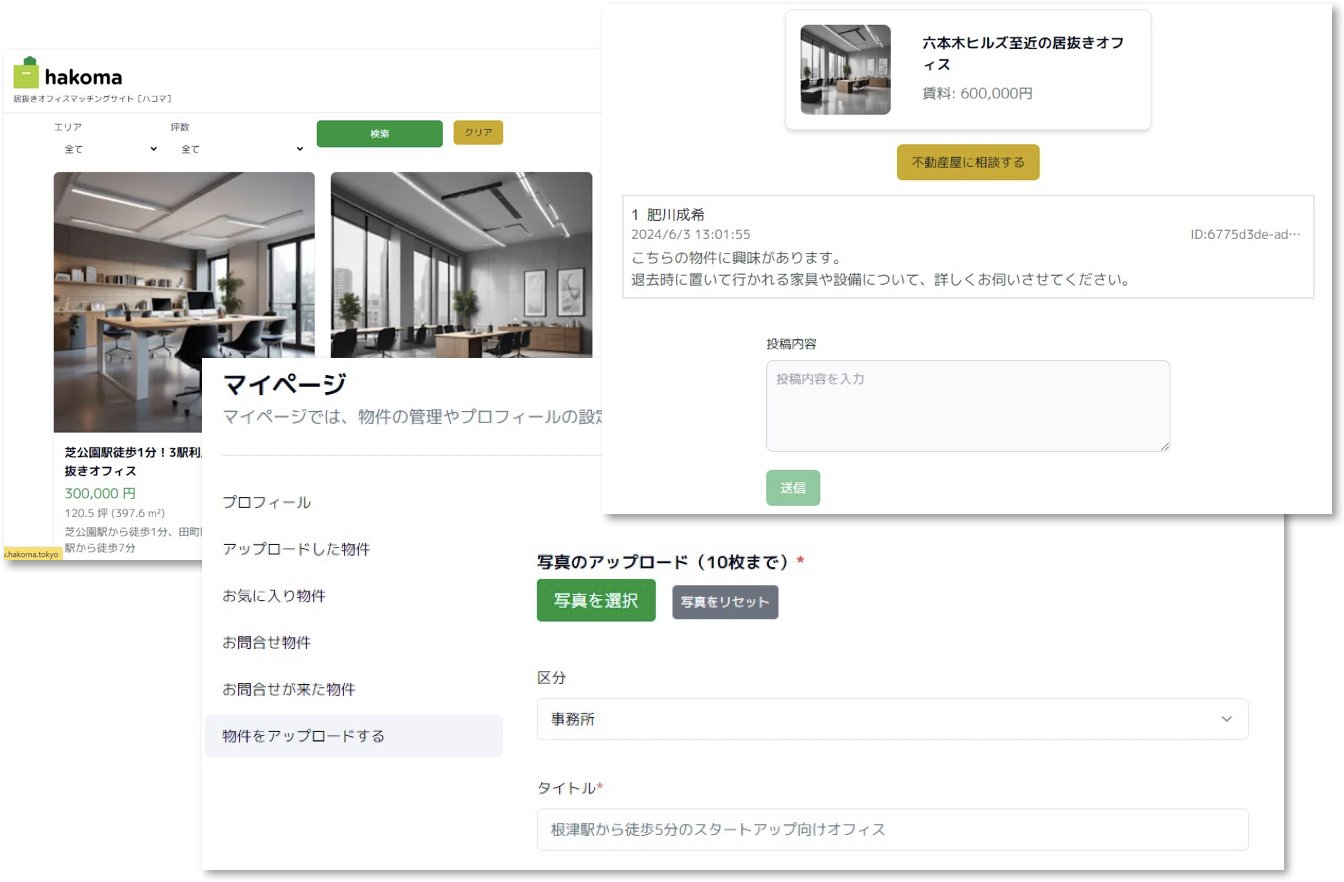Go to お気に入り物件 favorites page
Screen dimensions: 1344x882
[274, 595]
